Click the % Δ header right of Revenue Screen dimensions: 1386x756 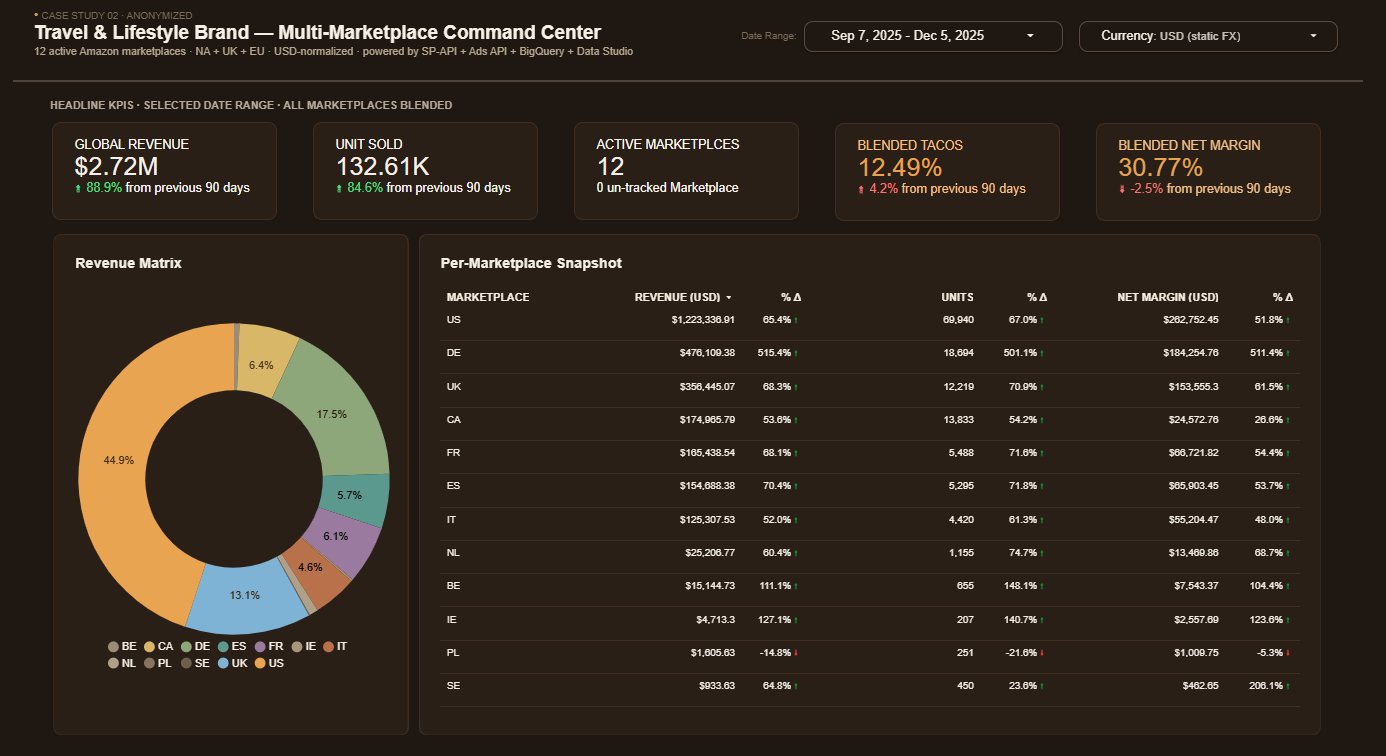pyautogui.click(x=791, y=297)
